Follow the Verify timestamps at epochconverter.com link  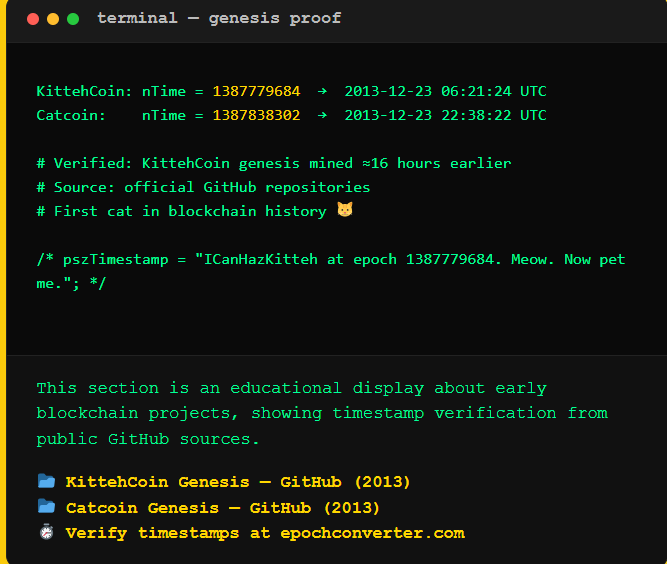(265, 533)
